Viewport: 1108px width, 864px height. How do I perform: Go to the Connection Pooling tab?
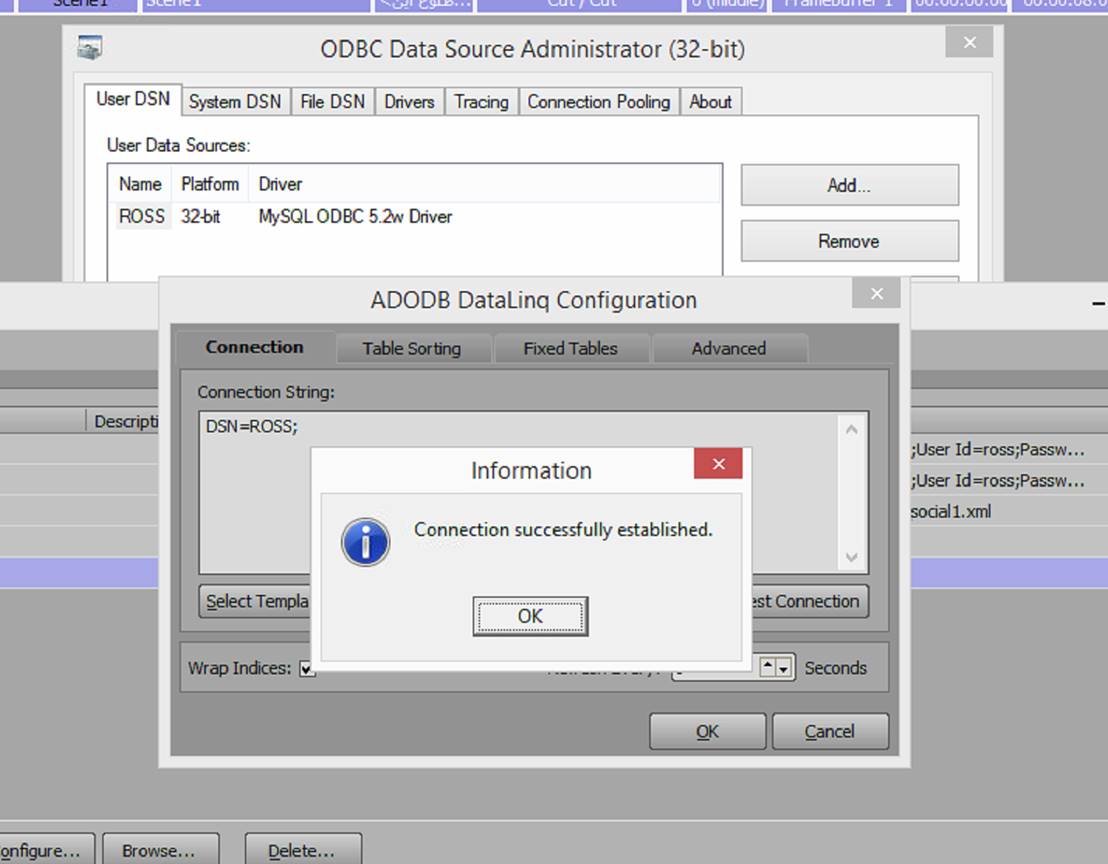599,102
